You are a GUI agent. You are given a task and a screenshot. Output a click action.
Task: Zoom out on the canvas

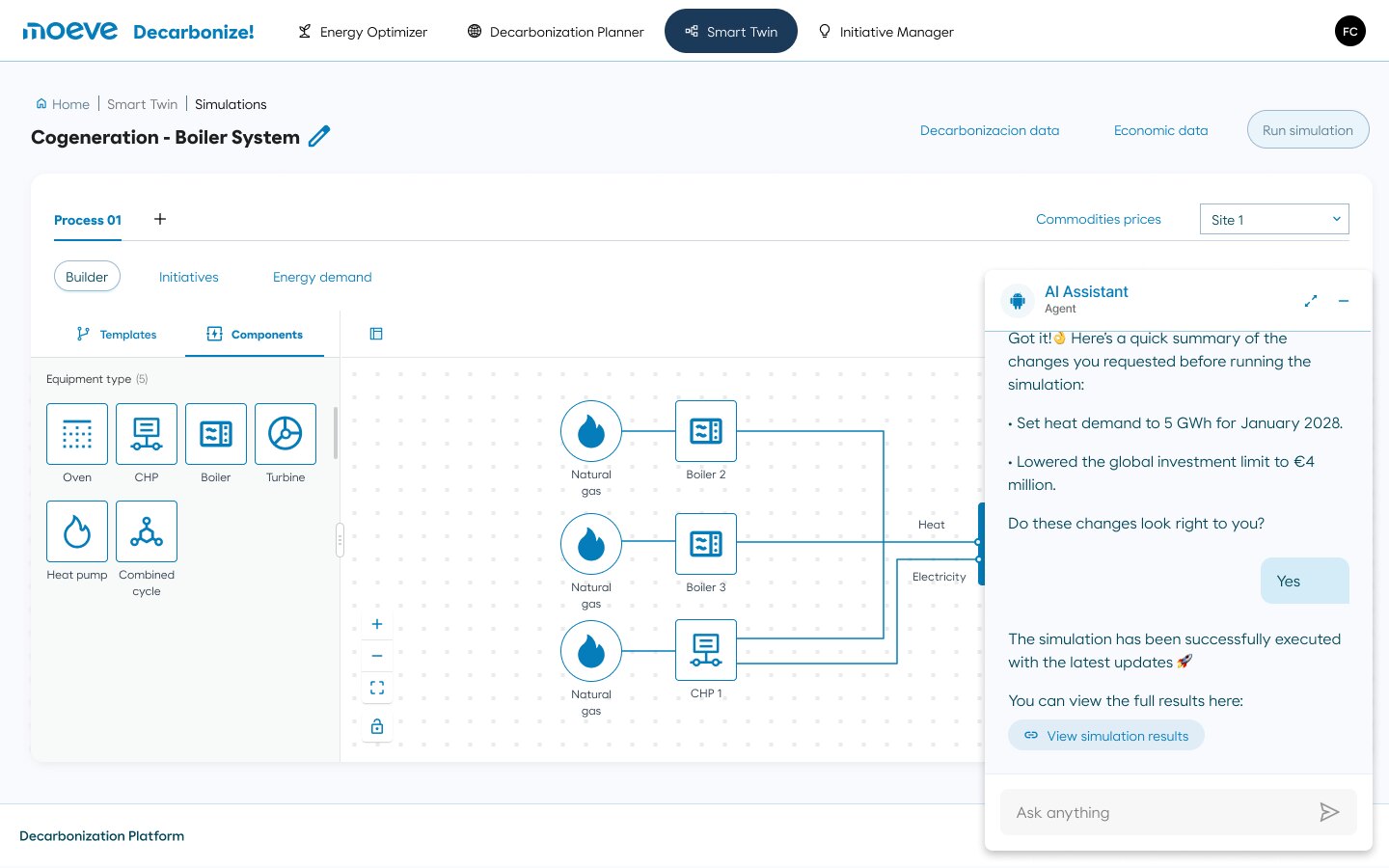(377, 656)
